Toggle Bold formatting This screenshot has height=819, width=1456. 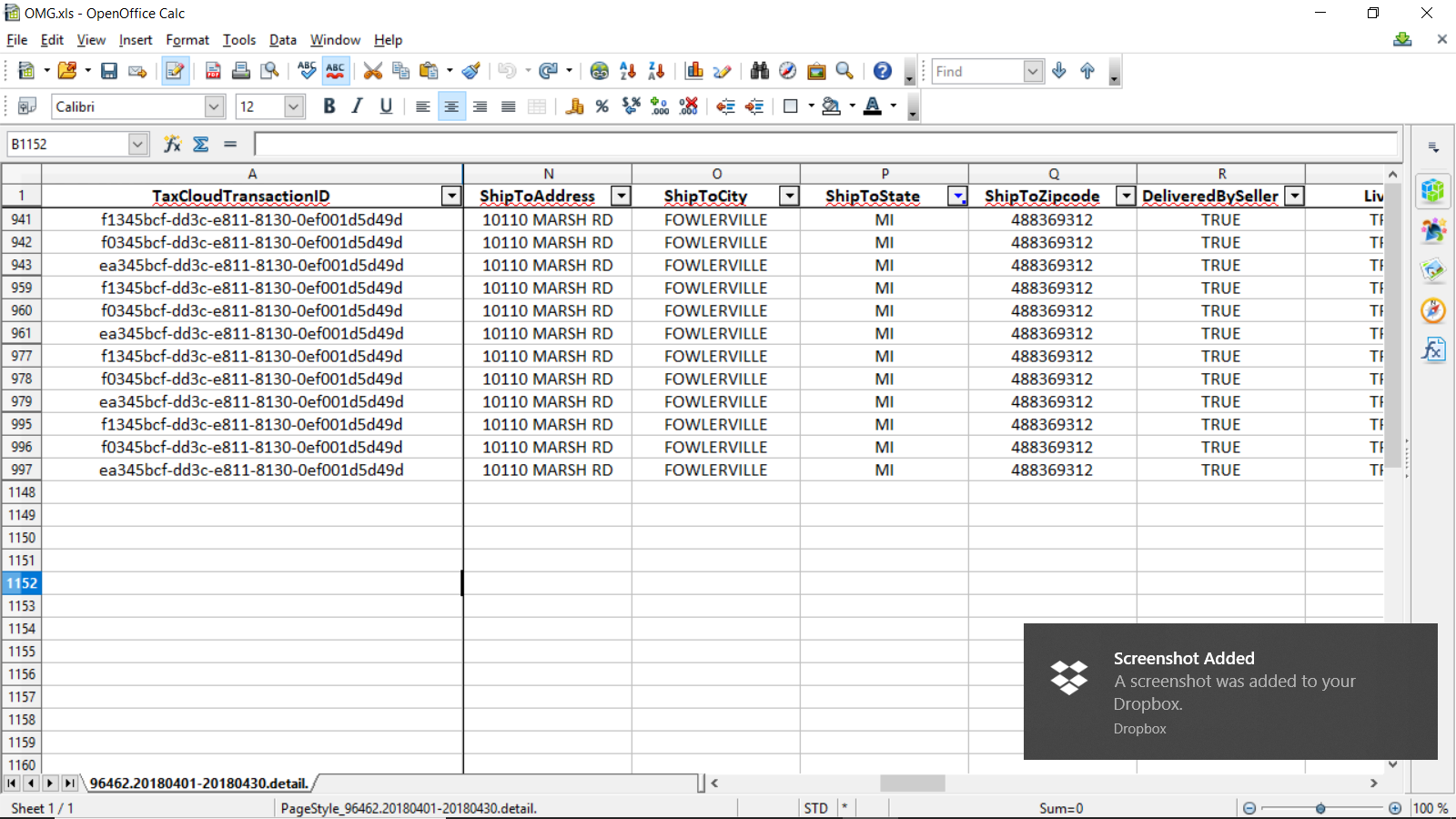(329, 106)
